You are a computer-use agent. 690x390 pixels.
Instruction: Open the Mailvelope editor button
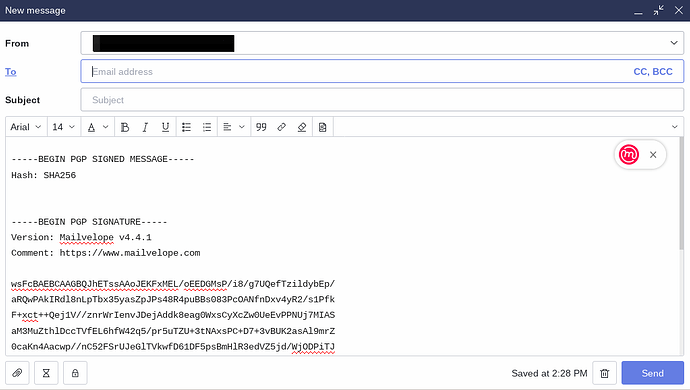629,155
